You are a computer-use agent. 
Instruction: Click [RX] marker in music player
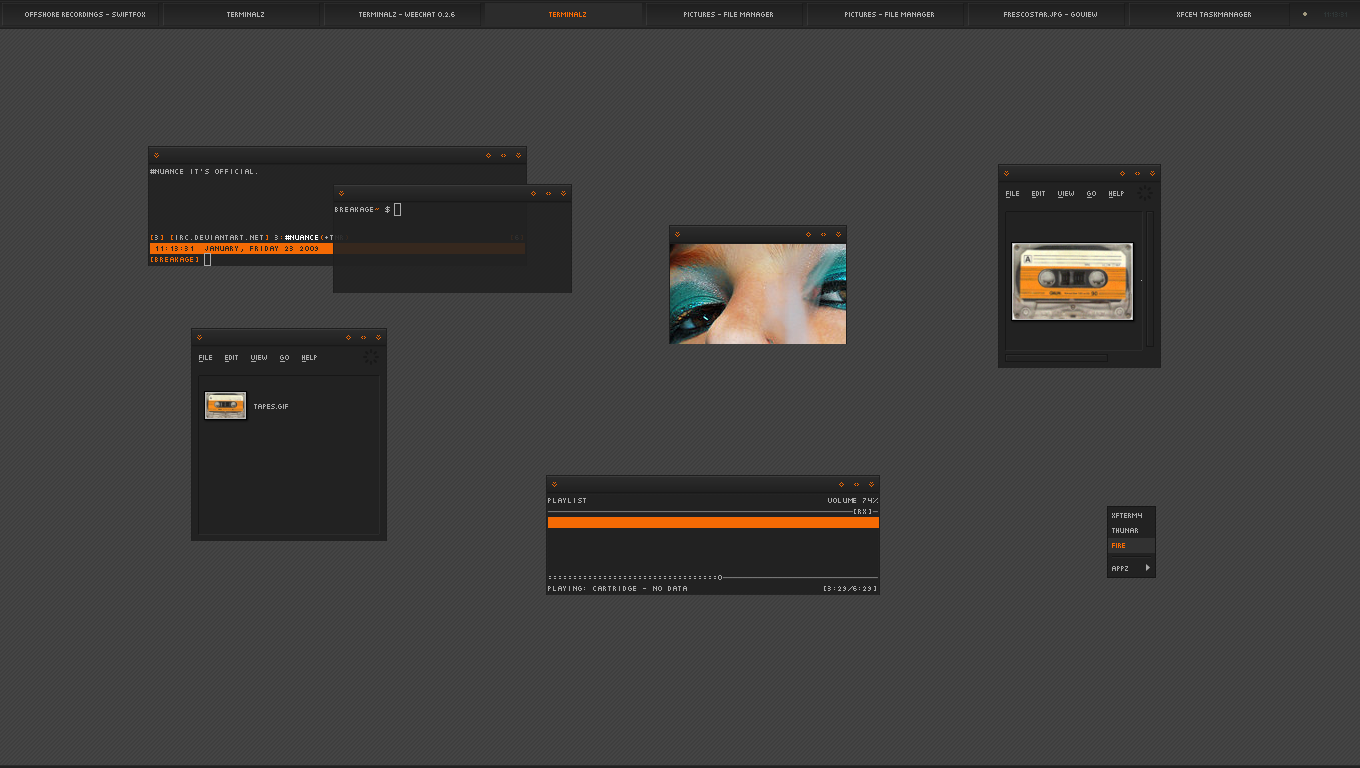coord(862,511)
